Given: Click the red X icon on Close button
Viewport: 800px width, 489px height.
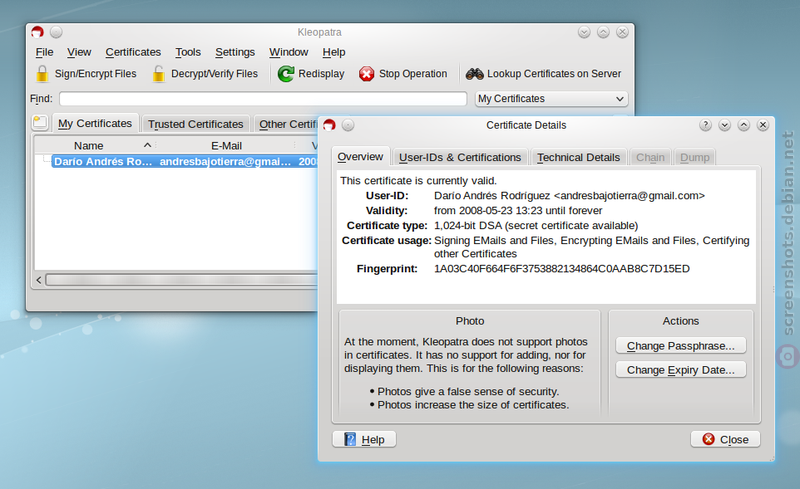Looking at the screenshot, I should click(709, 439).
